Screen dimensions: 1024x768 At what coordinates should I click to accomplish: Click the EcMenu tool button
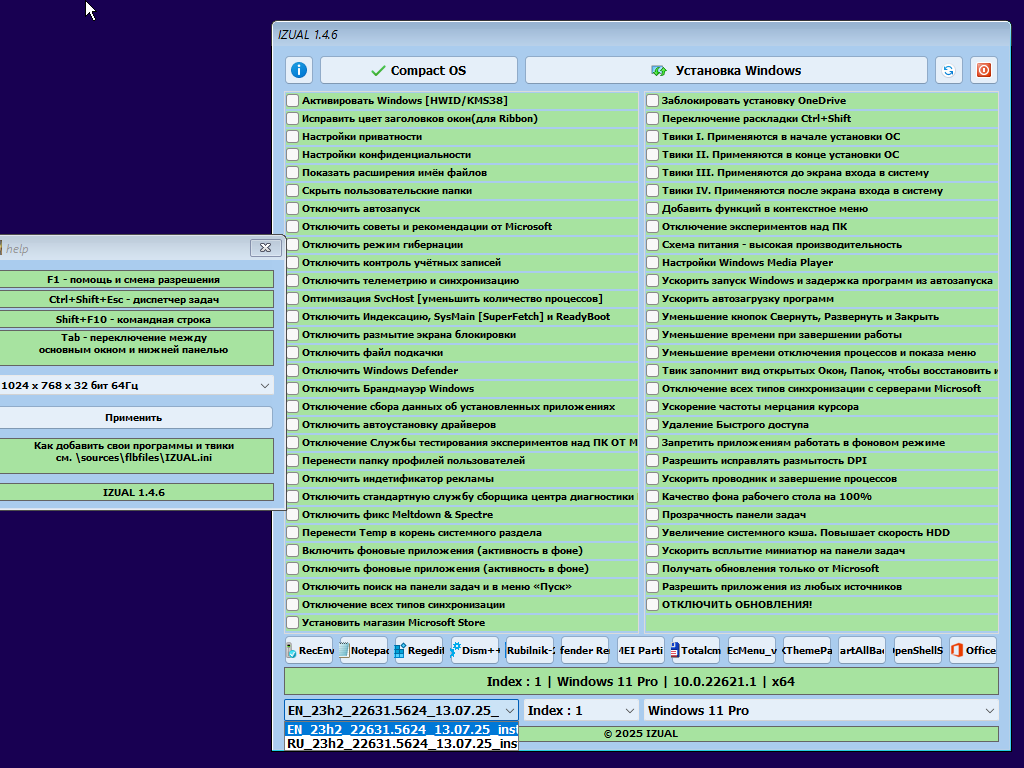point(752,650)
